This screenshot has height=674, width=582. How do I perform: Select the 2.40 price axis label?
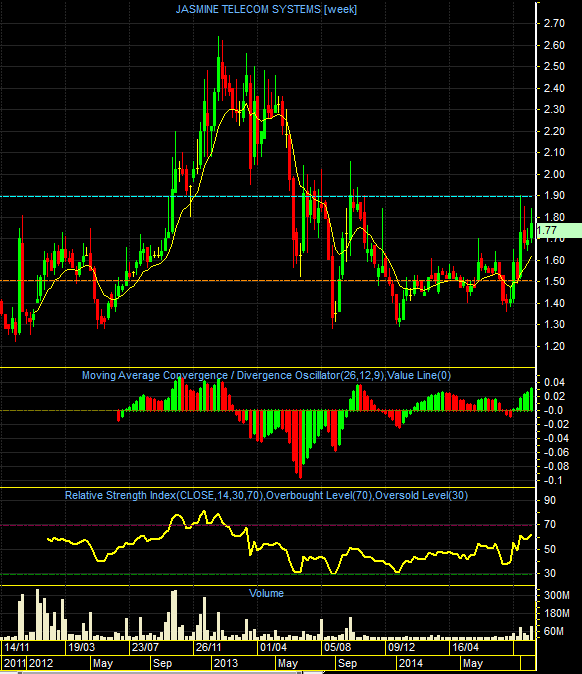554,88
